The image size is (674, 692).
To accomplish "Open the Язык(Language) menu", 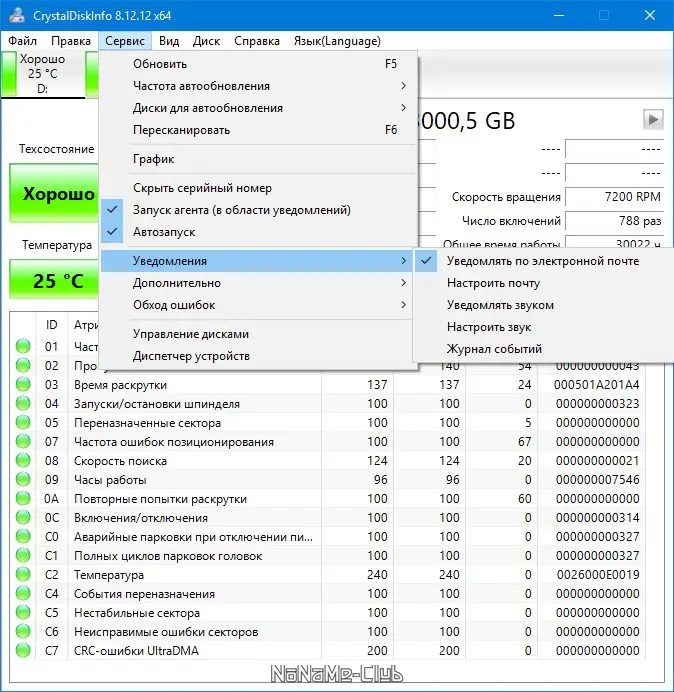I will pyautogui.click(x=337, y=41).
